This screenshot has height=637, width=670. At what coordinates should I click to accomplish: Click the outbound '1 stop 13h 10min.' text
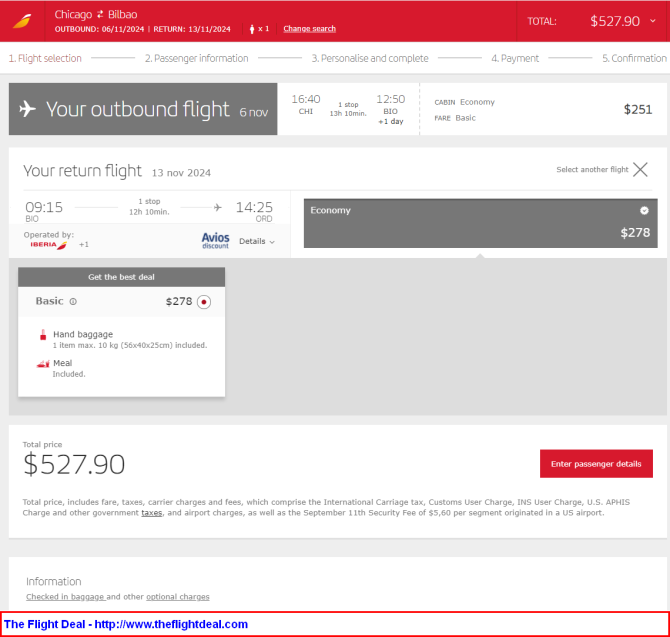(348, 109)
